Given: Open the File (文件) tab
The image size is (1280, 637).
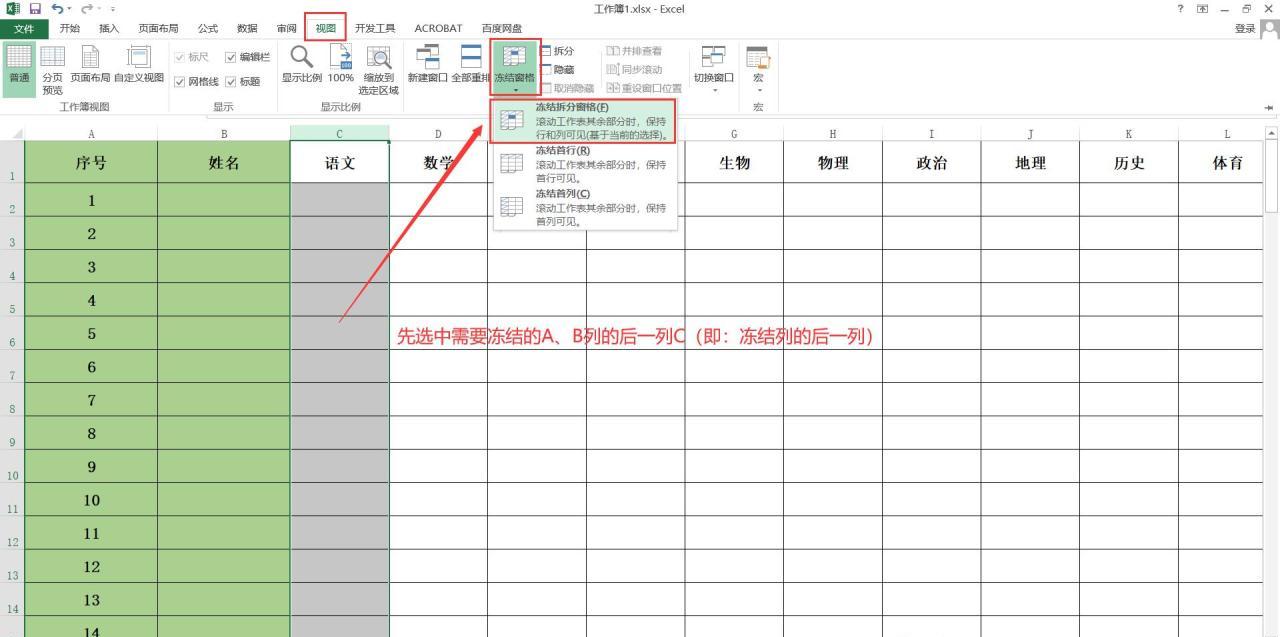Looking at the screenshot, I should [x=24, y=28].
